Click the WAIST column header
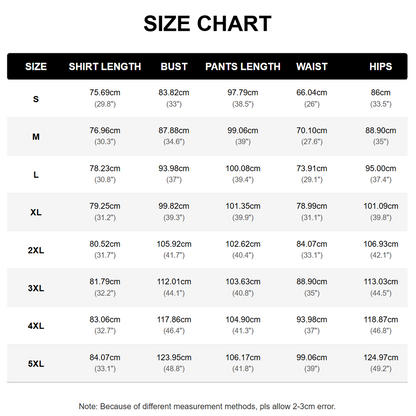Screen dimensions: 416x416 [312, 67]
